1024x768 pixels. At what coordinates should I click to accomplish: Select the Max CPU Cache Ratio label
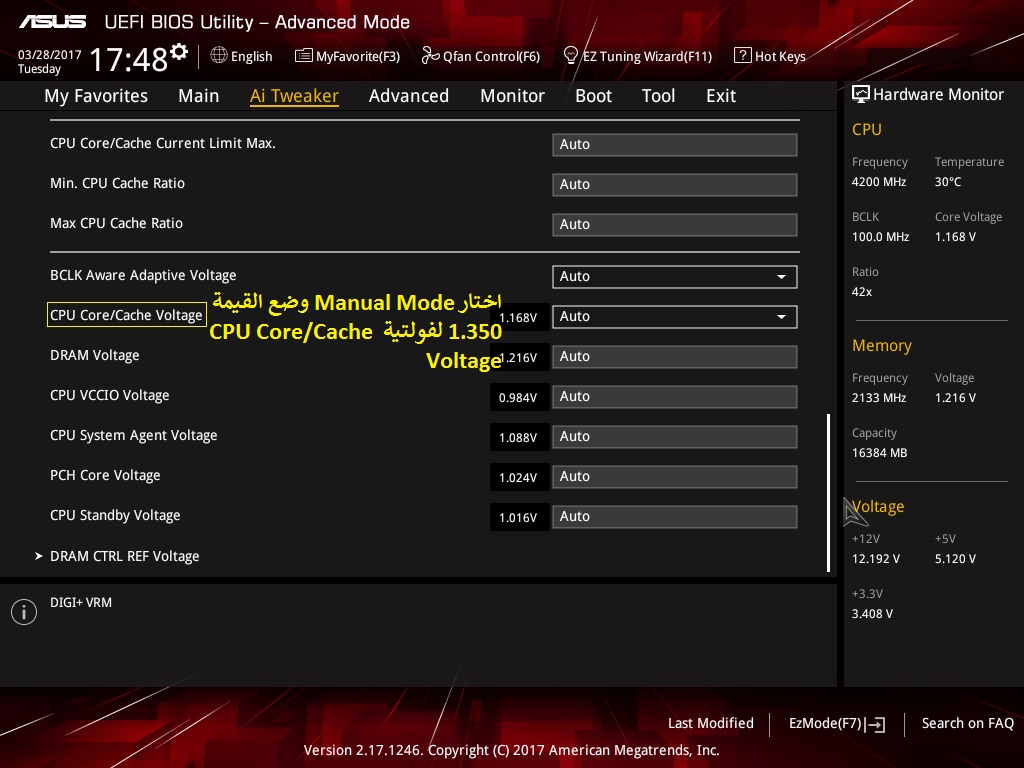pos(116,223)
